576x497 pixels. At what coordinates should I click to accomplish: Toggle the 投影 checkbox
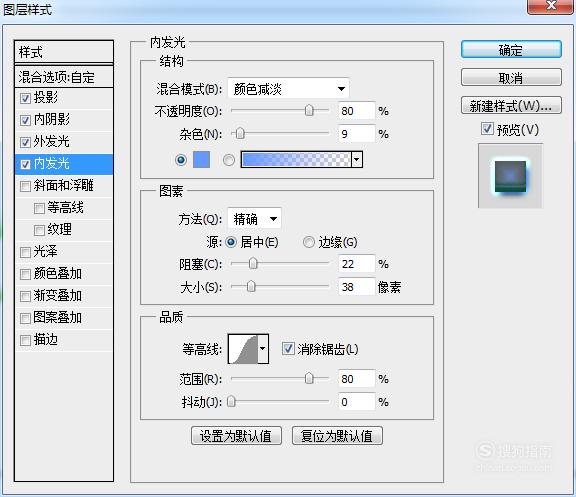tap(25, 98)
